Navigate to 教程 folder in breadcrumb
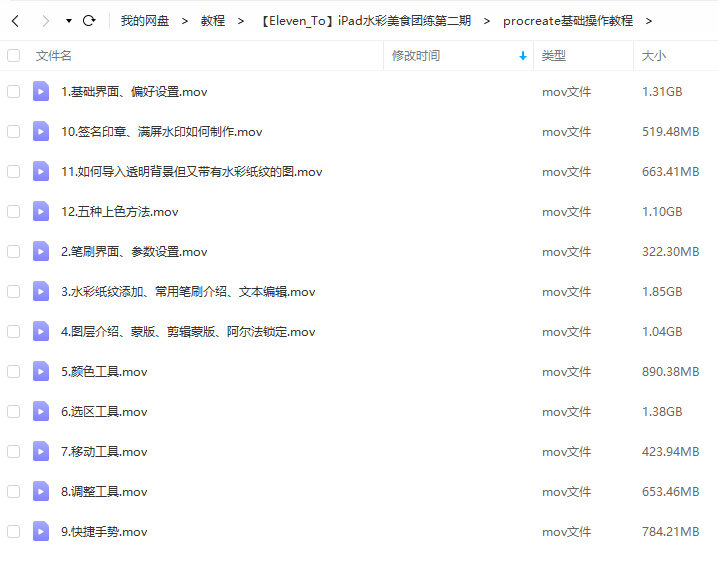 pyautogui.click(x=212, y=20)
